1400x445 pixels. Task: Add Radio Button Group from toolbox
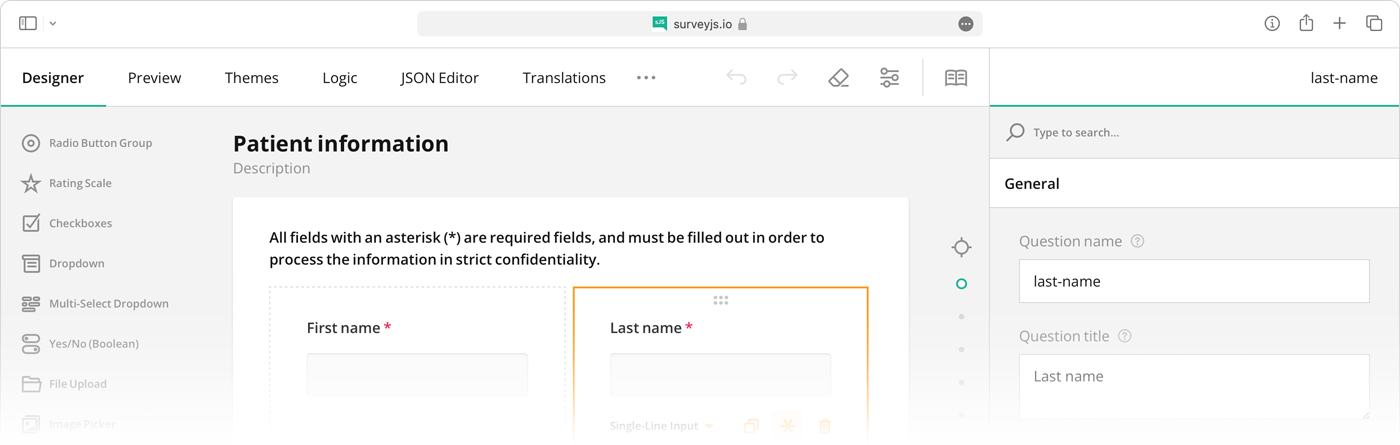click(x=100, y=143)
